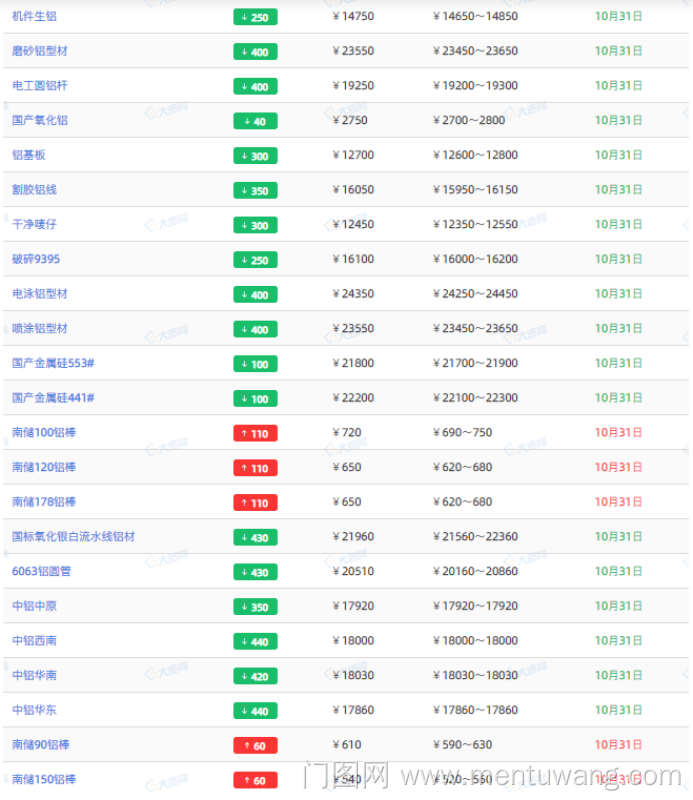
Task: Click the red up 60 badge for 南储90铝棒
Action: coord(255,745)
